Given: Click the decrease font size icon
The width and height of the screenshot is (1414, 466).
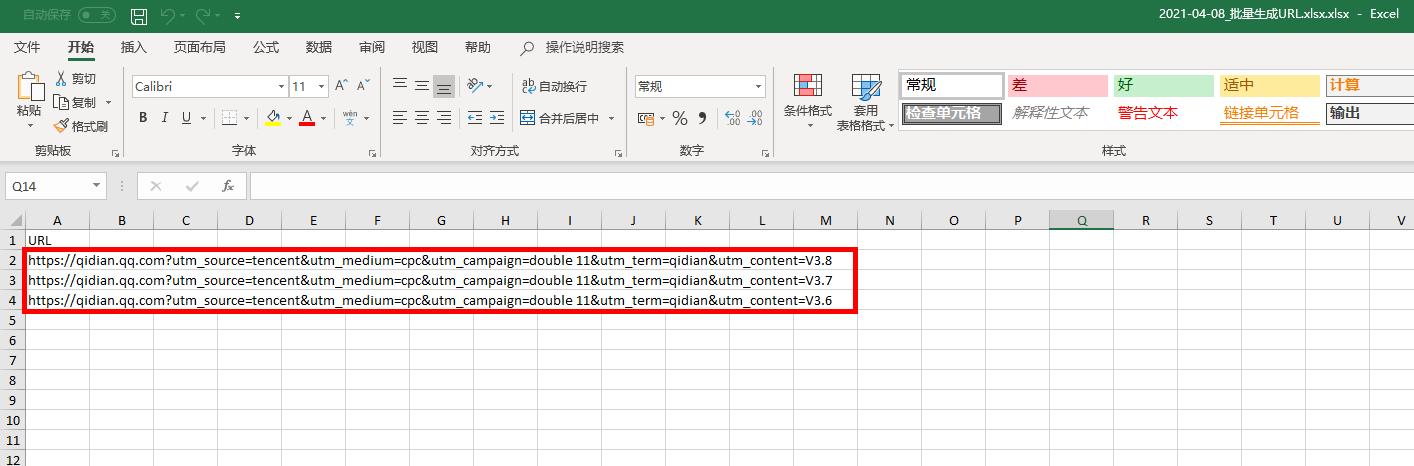Looking at the screenshot, I should coord(365,86).
